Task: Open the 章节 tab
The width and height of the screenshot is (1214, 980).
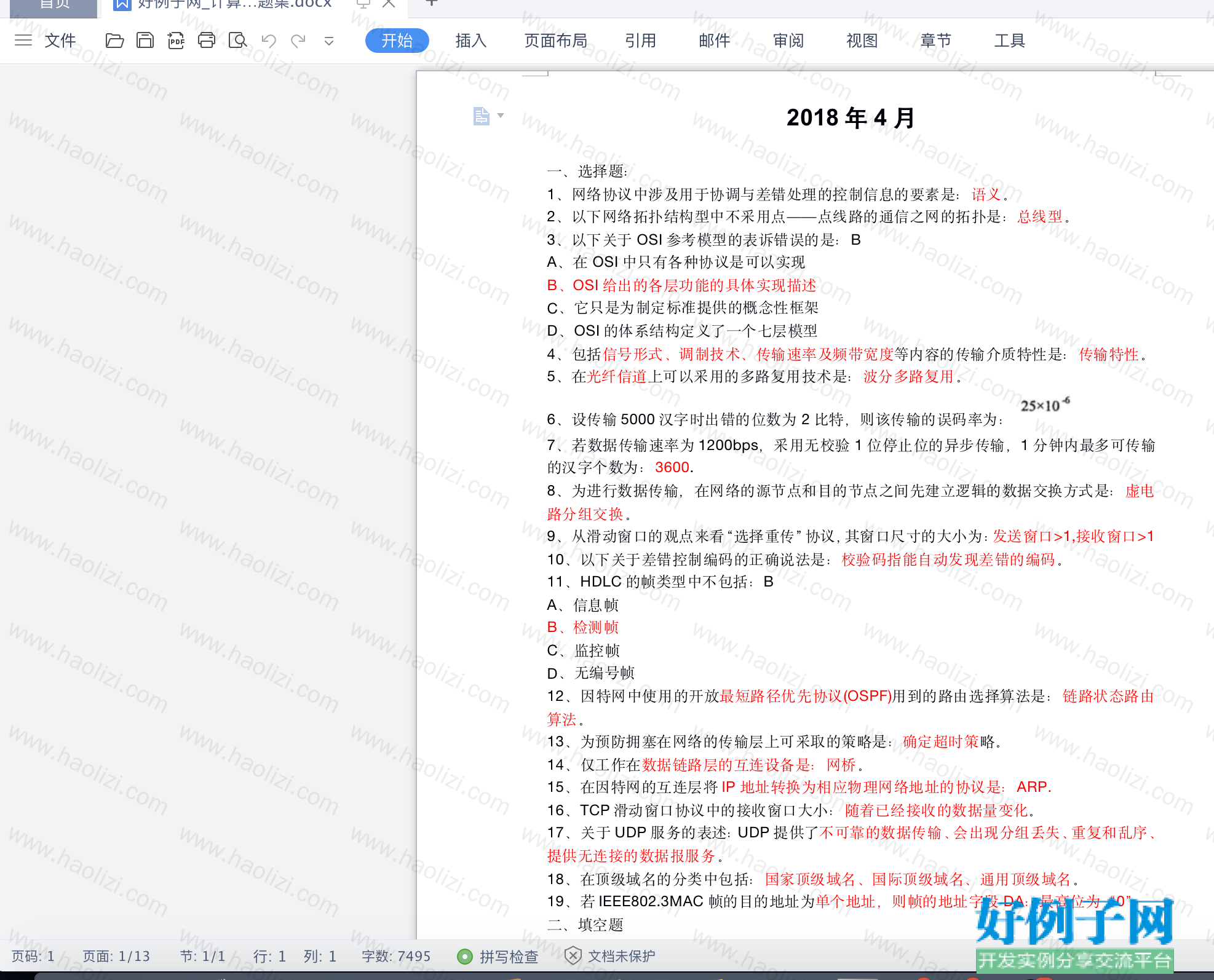Action: pyautogui.click(x=936, y=41)
